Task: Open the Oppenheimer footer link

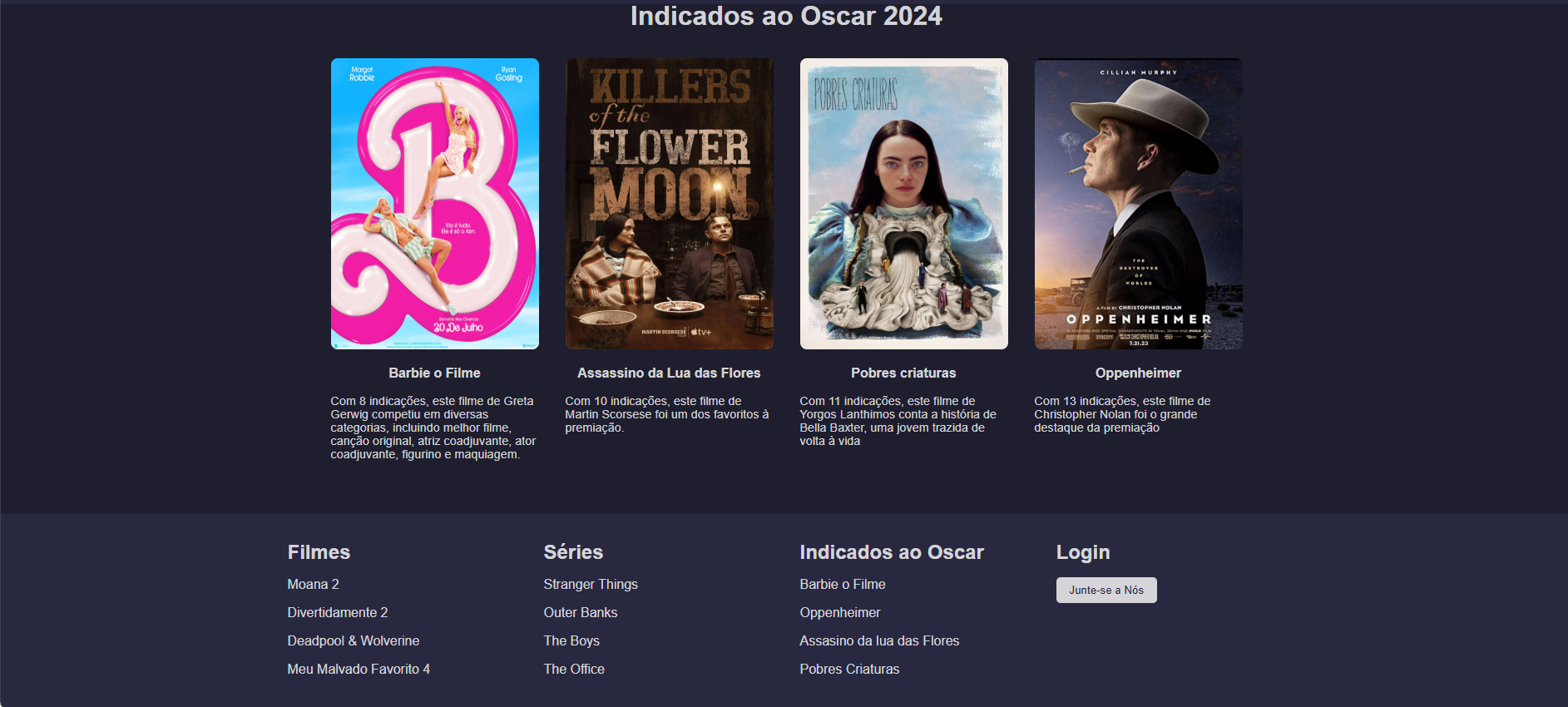Action: click(x=839, y=612)
